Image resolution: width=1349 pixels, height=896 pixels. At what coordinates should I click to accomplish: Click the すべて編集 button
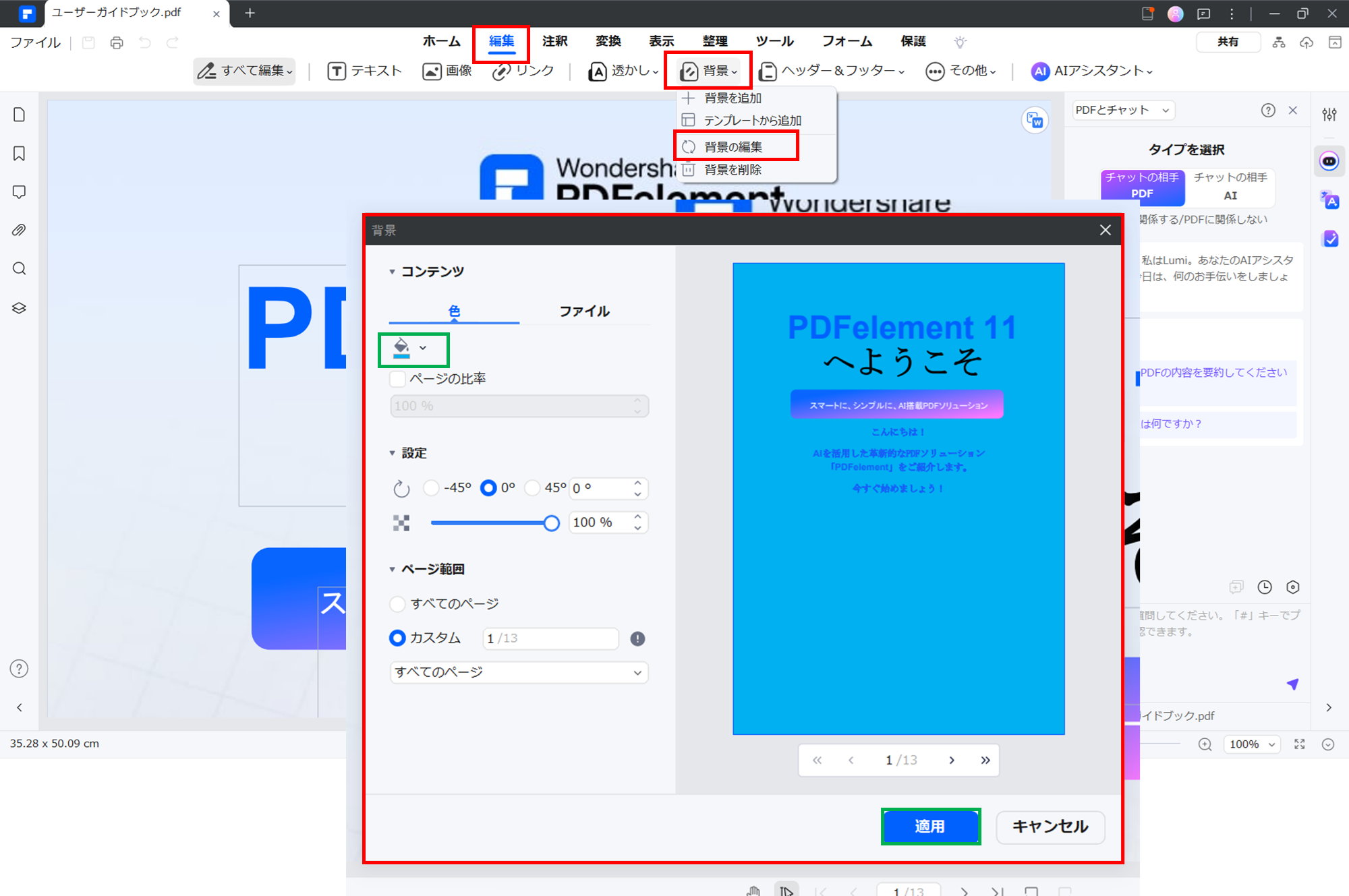tap(245, 71)
